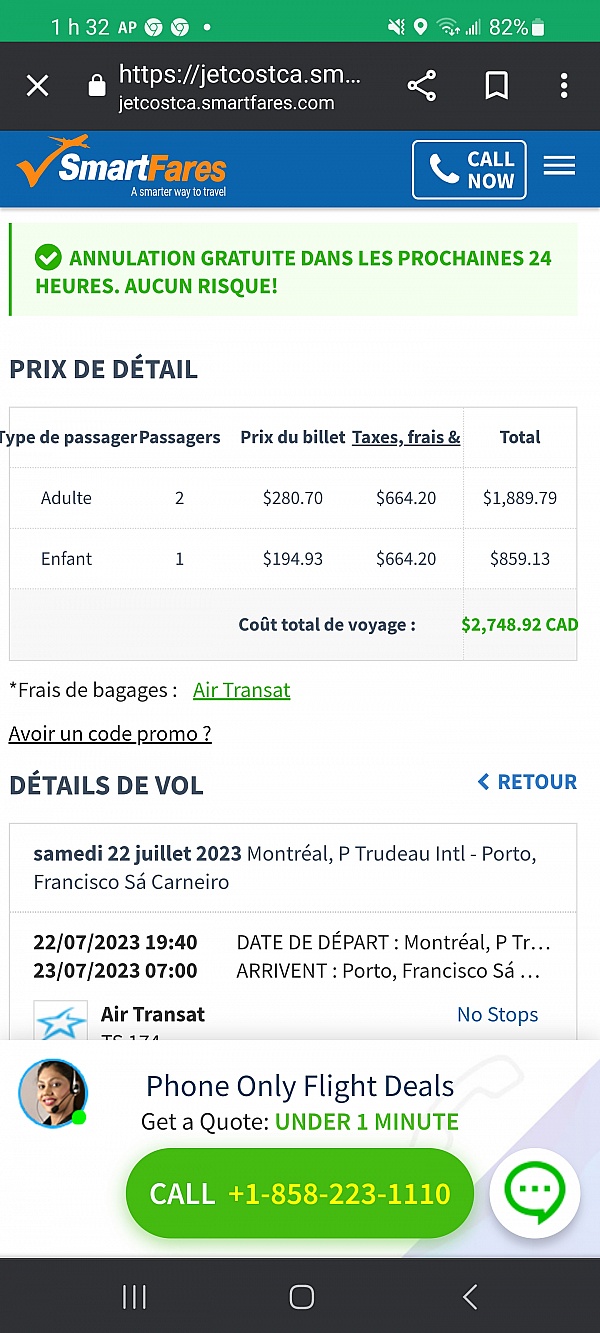This screenshot has width=600, height=1333.
Task: Open the 'Avoir un code promo ?' section
Action: [109, 733]
